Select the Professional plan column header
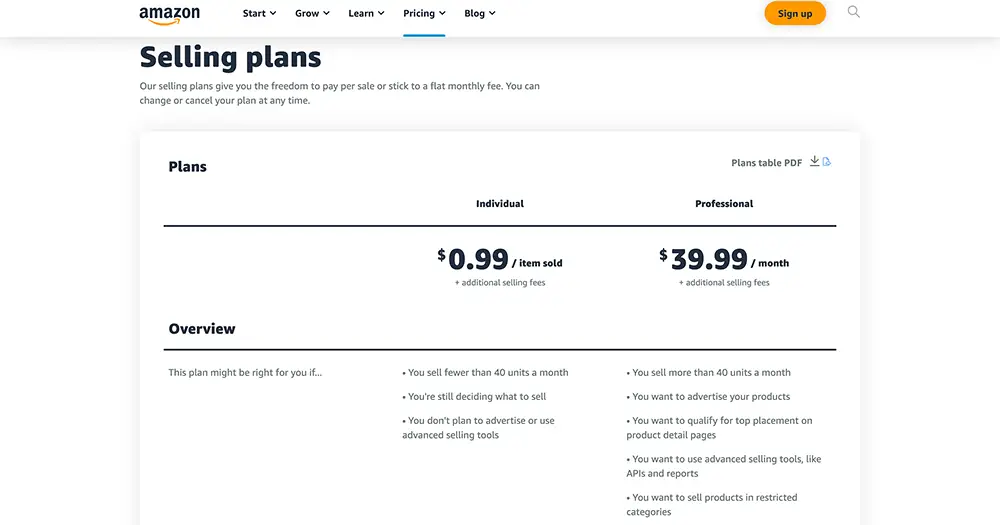 724,204
